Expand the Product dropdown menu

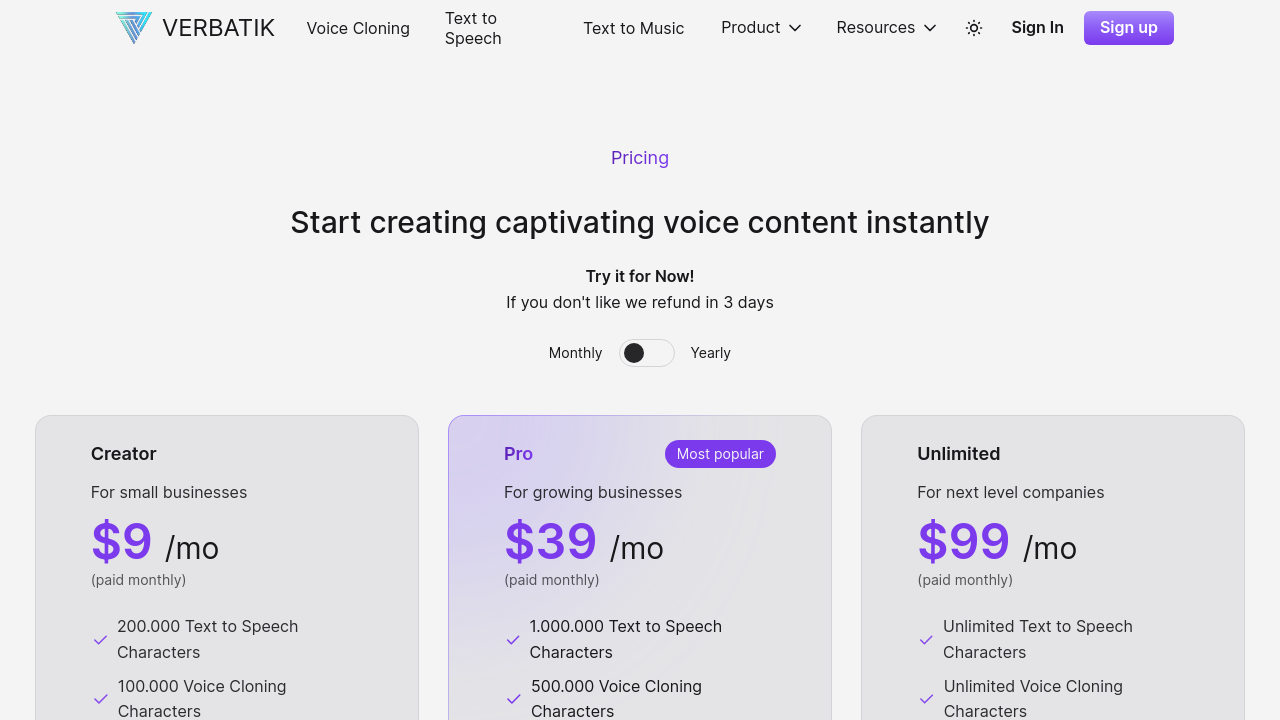[761, 28]
